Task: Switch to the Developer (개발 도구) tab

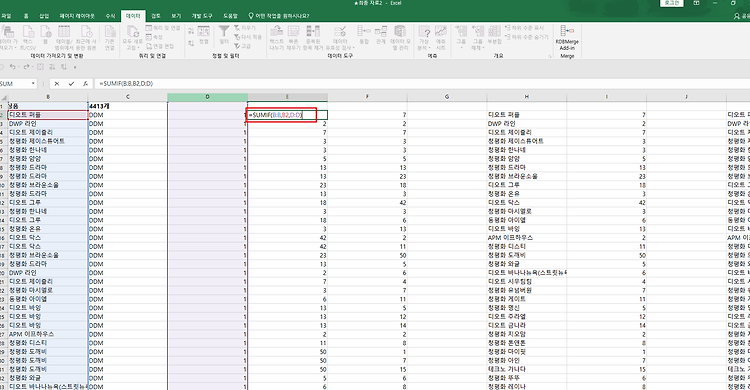Action: [202, 16]
